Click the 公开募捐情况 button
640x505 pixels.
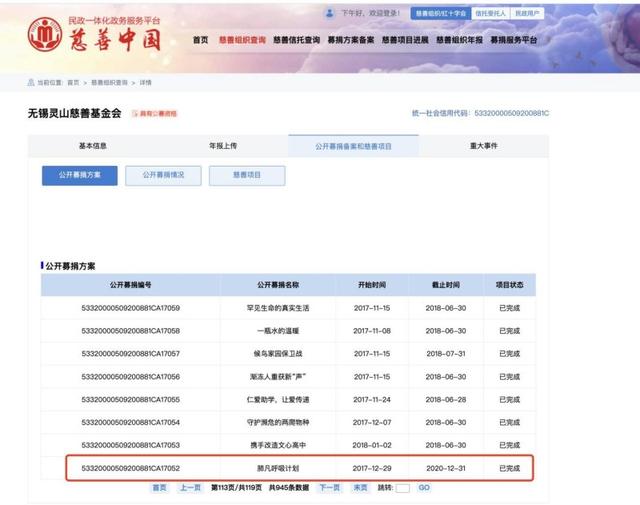coord(163,176)
